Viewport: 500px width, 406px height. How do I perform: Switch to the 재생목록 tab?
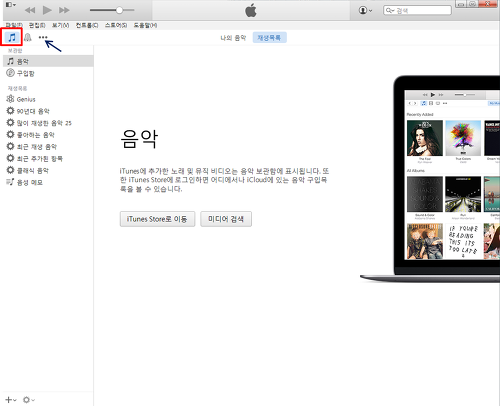click(x=269, y=38)
